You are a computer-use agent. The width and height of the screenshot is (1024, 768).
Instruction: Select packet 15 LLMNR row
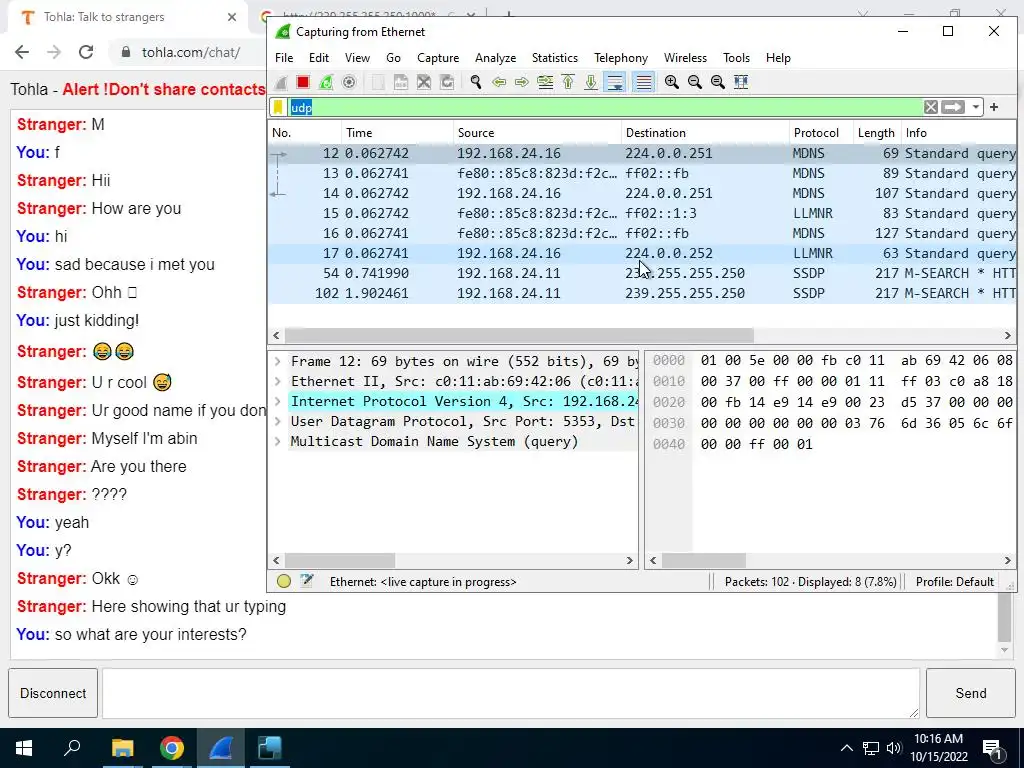pos(642,213)
